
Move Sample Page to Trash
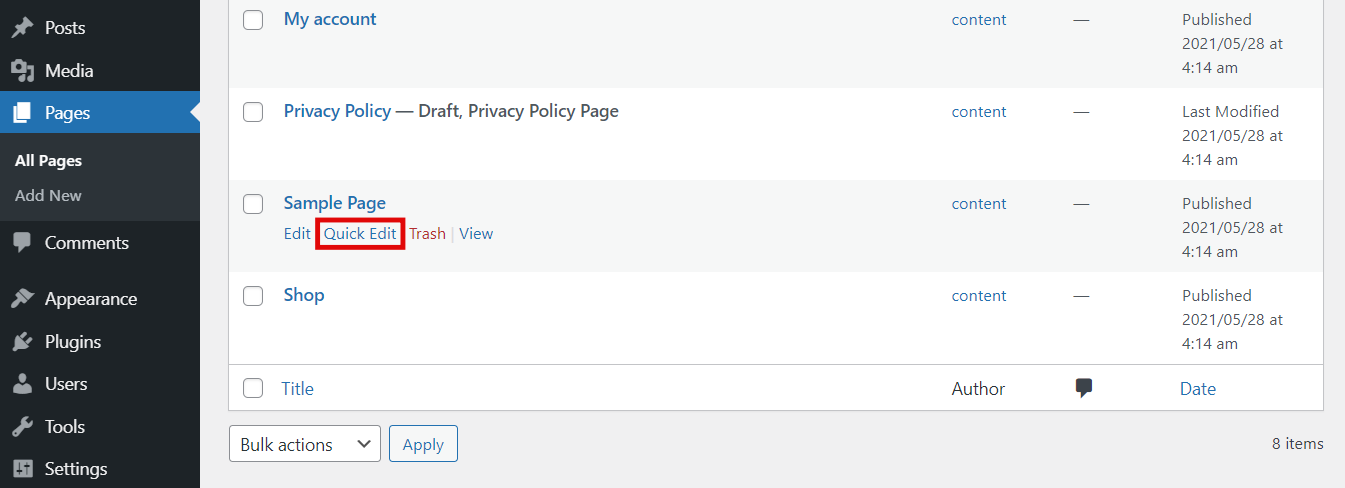[x=427, y=234]
